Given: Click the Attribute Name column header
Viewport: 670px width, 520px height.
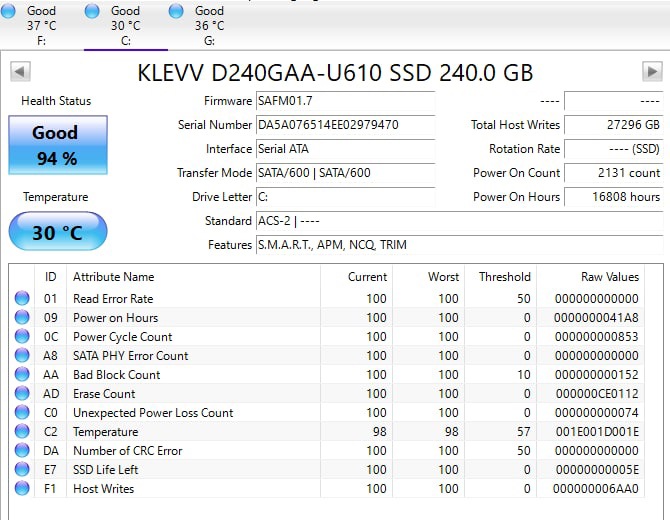Looking at the screenshot, I should coord(193,277).
